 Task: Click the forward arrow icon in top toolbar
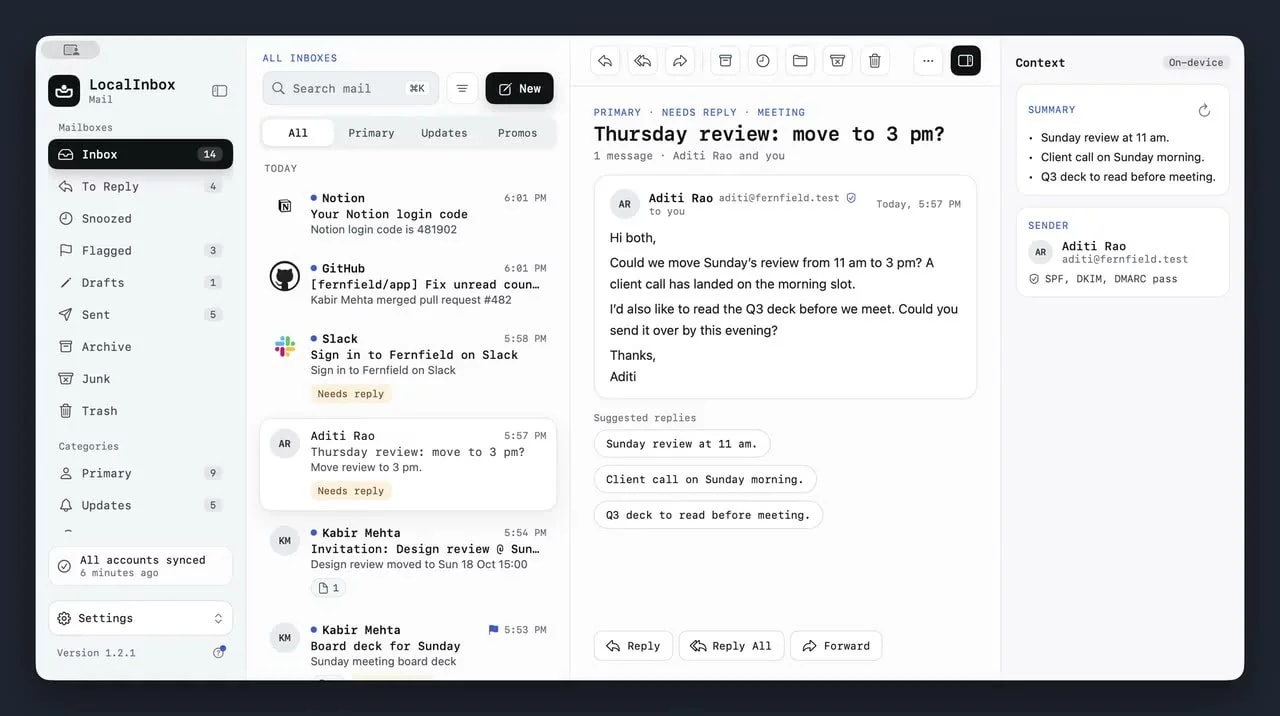(x=680, y=61)
